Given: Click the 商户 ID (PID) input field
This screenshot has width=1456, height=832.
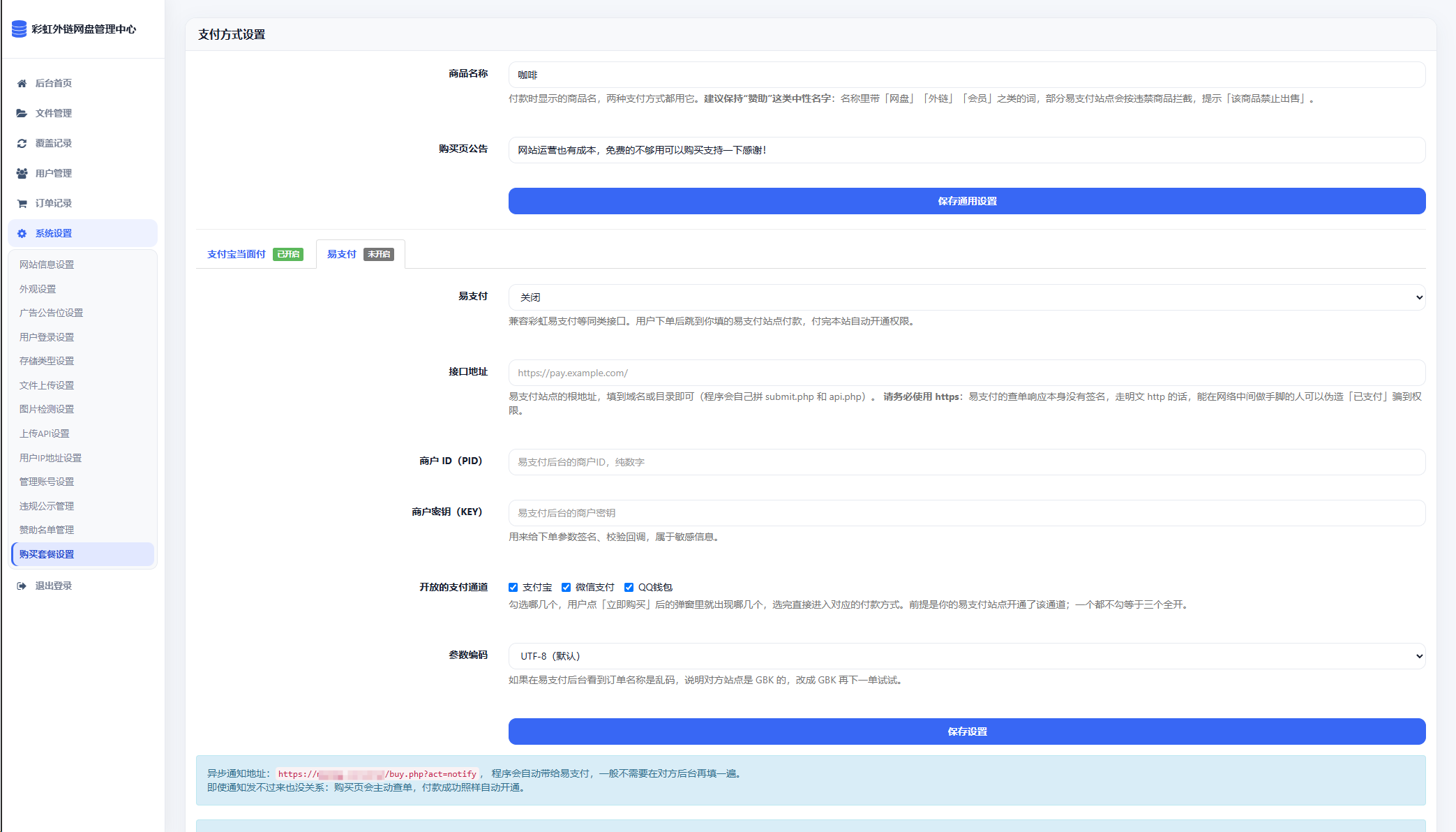Looking at the screenshot, I should [966, 462].
